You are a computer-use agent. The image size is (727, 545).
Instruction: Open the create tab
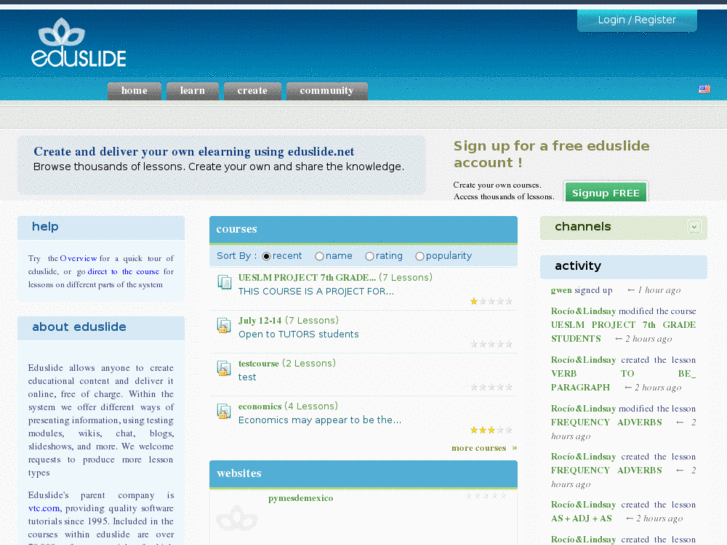(252, 91)
